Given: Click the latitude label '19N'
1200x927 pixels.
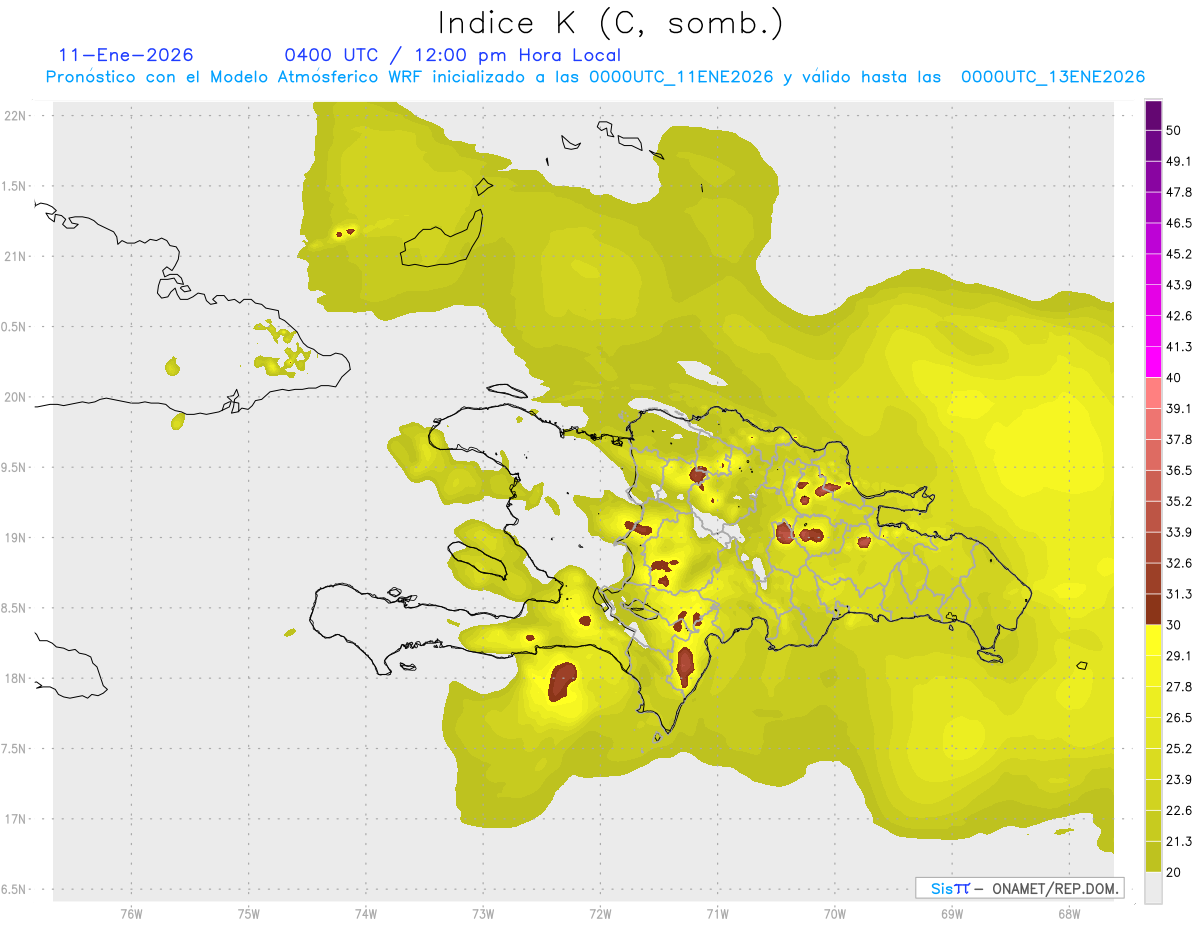Looking at the screenshot, I should [16, 538].
